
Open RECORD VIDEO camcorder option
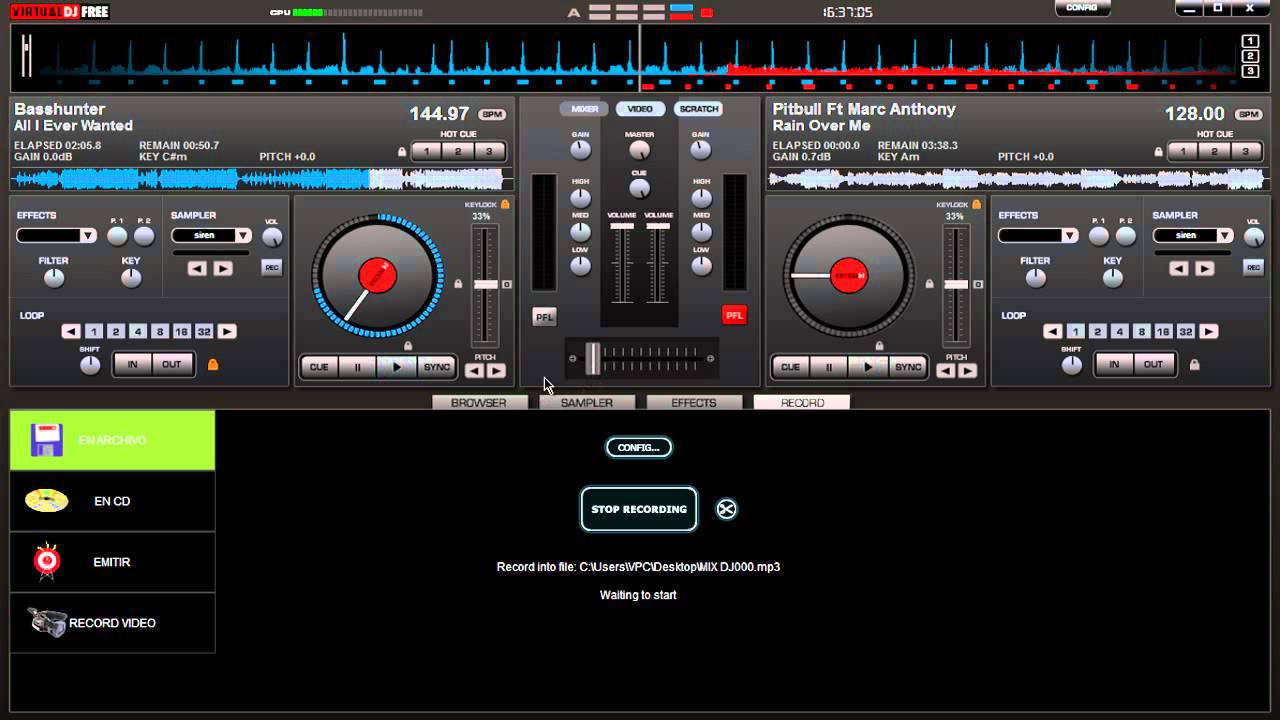pos(47,622)
